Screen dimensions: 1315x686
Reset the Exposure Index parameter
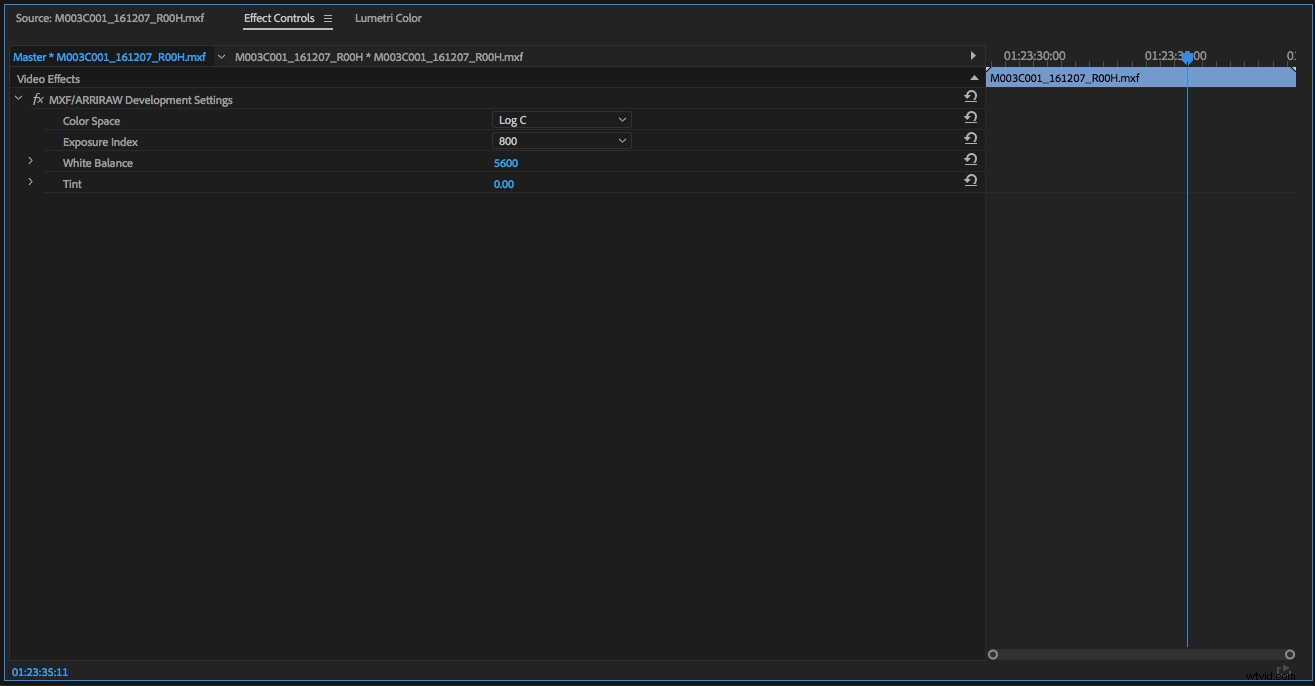tap(970, 139)
